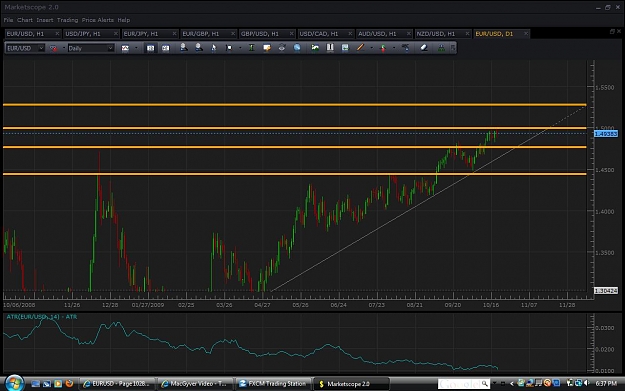
Task: Select the orange line drawing tool
Action: [x=360, y=48]
